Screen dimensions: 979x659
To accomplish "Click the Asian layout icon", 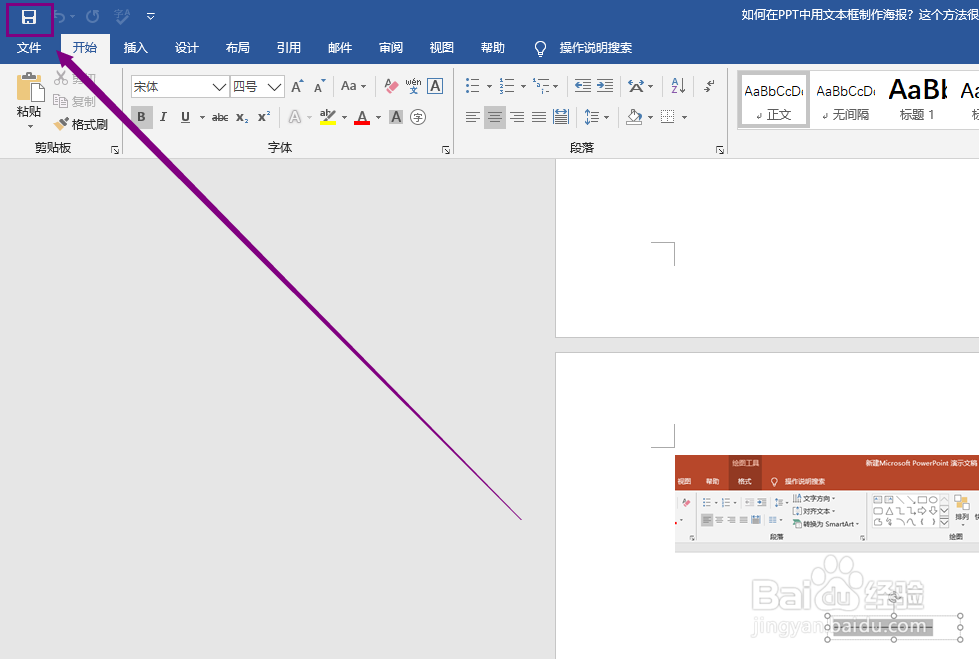I will [636, 86].
